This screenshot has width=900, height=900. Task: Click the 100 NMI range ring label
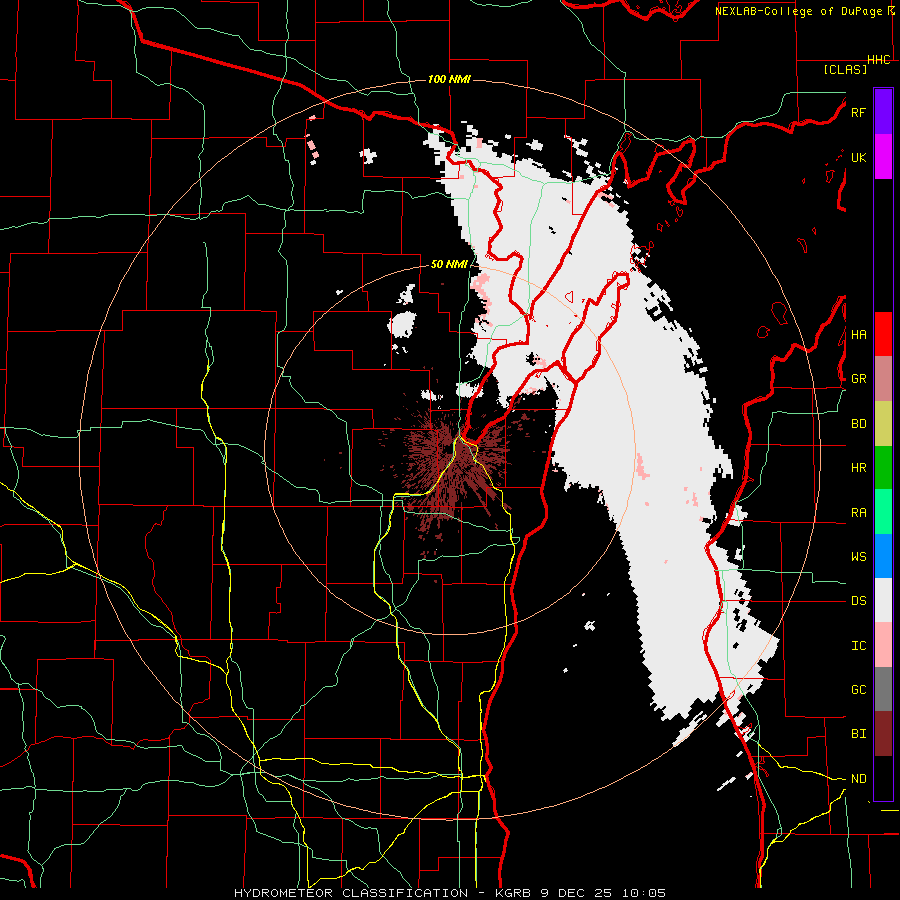tap(449, 79)
